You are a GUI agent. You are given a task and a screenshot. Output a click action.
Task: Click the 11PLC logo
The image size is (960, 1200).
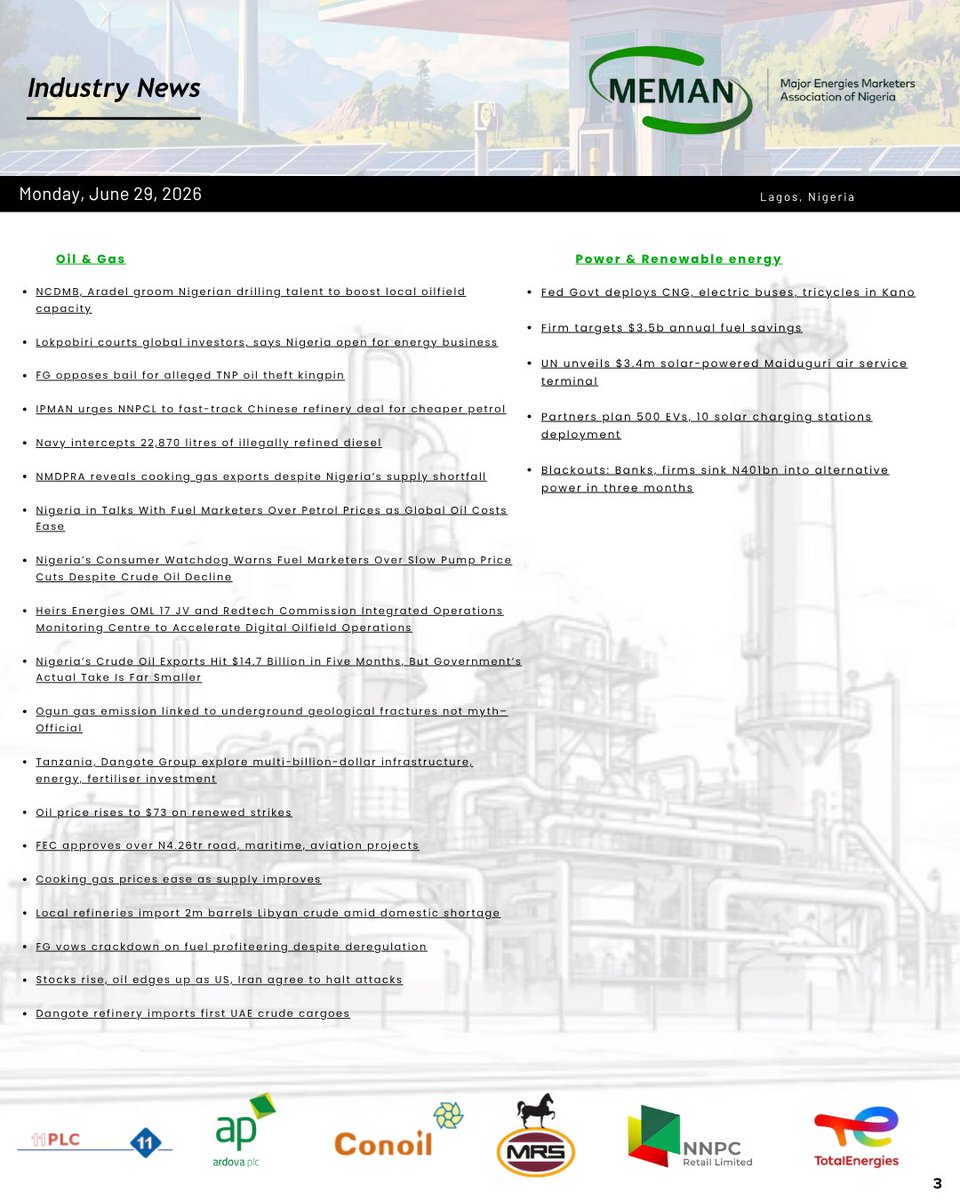click(95, 1141)
